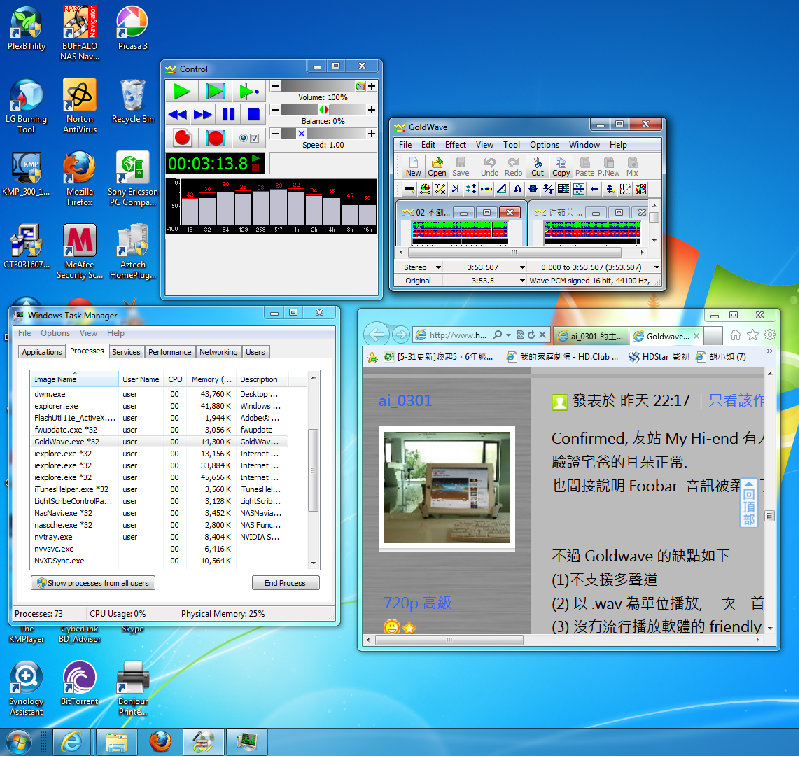Click the fade triangle effect icon in GoldWave
The width and height of the screenshot is (799, 757).
(x=501, y=189)
